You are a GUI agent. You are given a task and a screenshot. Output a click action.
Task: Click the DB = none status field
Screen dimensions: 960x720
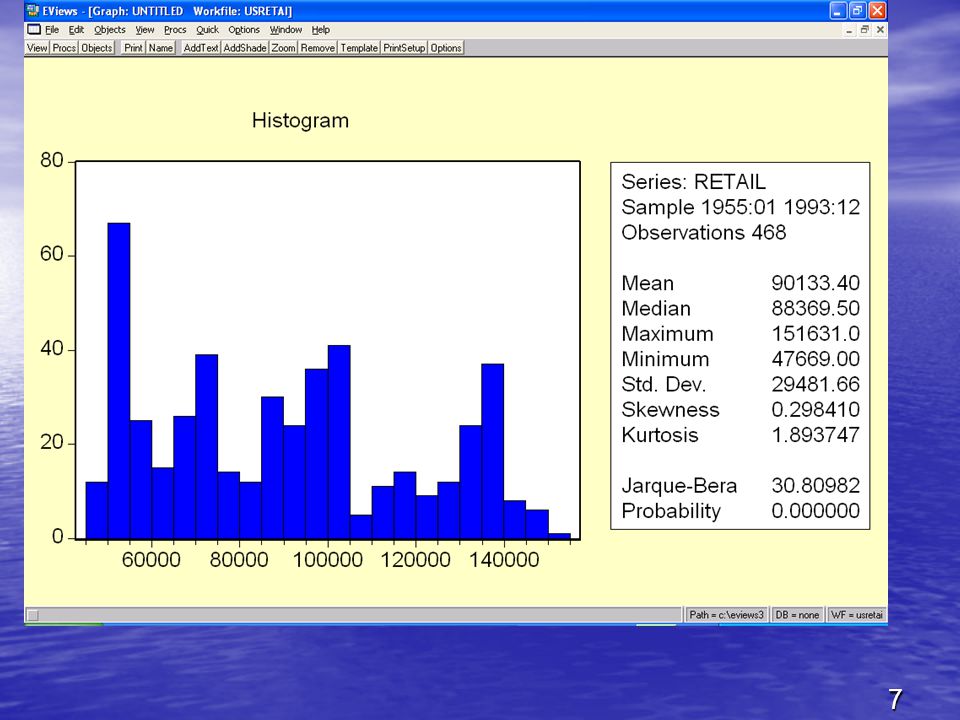pos(797,615)
